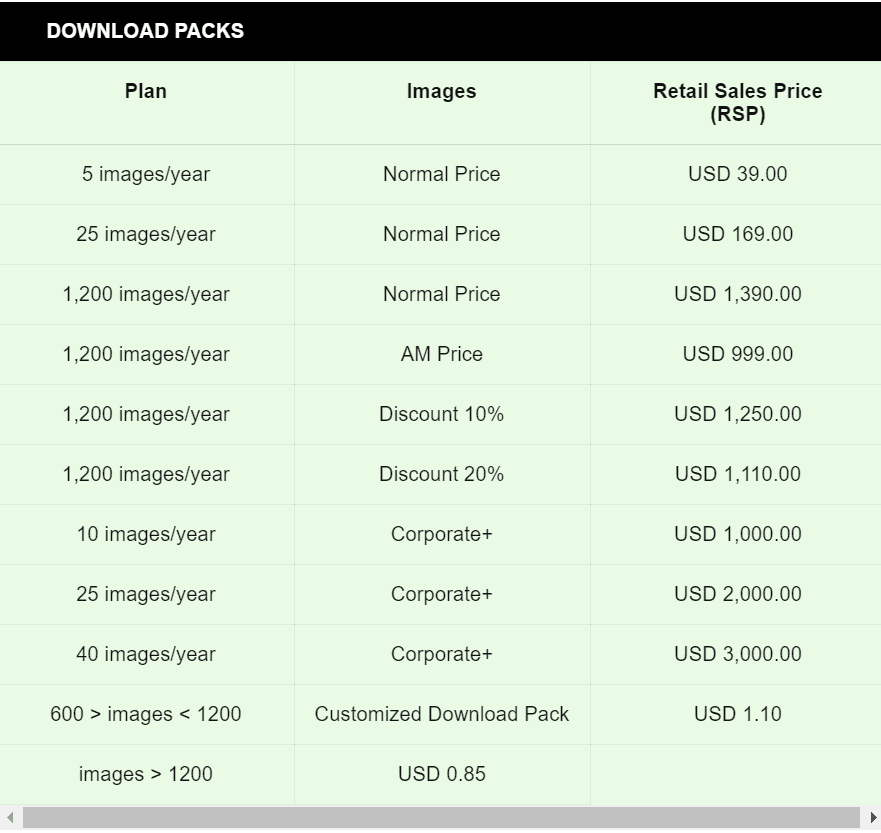Select the Plan column header
The width and height of the screenshot is (881, 833).
pyautogui.click(x=146, y=91)
